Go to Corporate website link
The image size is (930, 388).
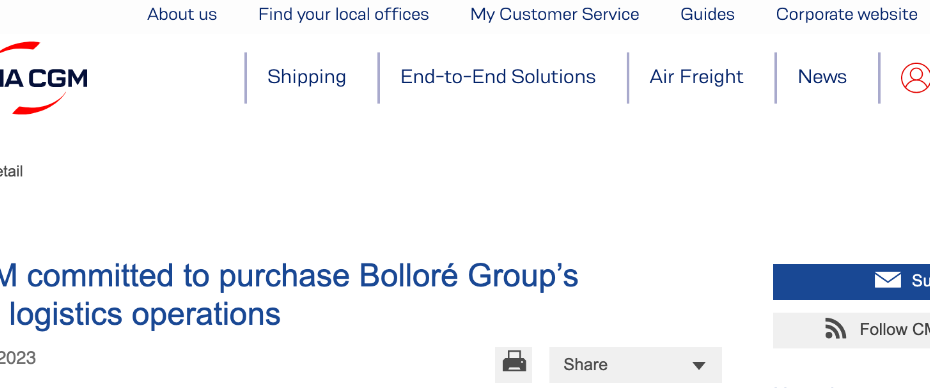(x=846, y=14)
